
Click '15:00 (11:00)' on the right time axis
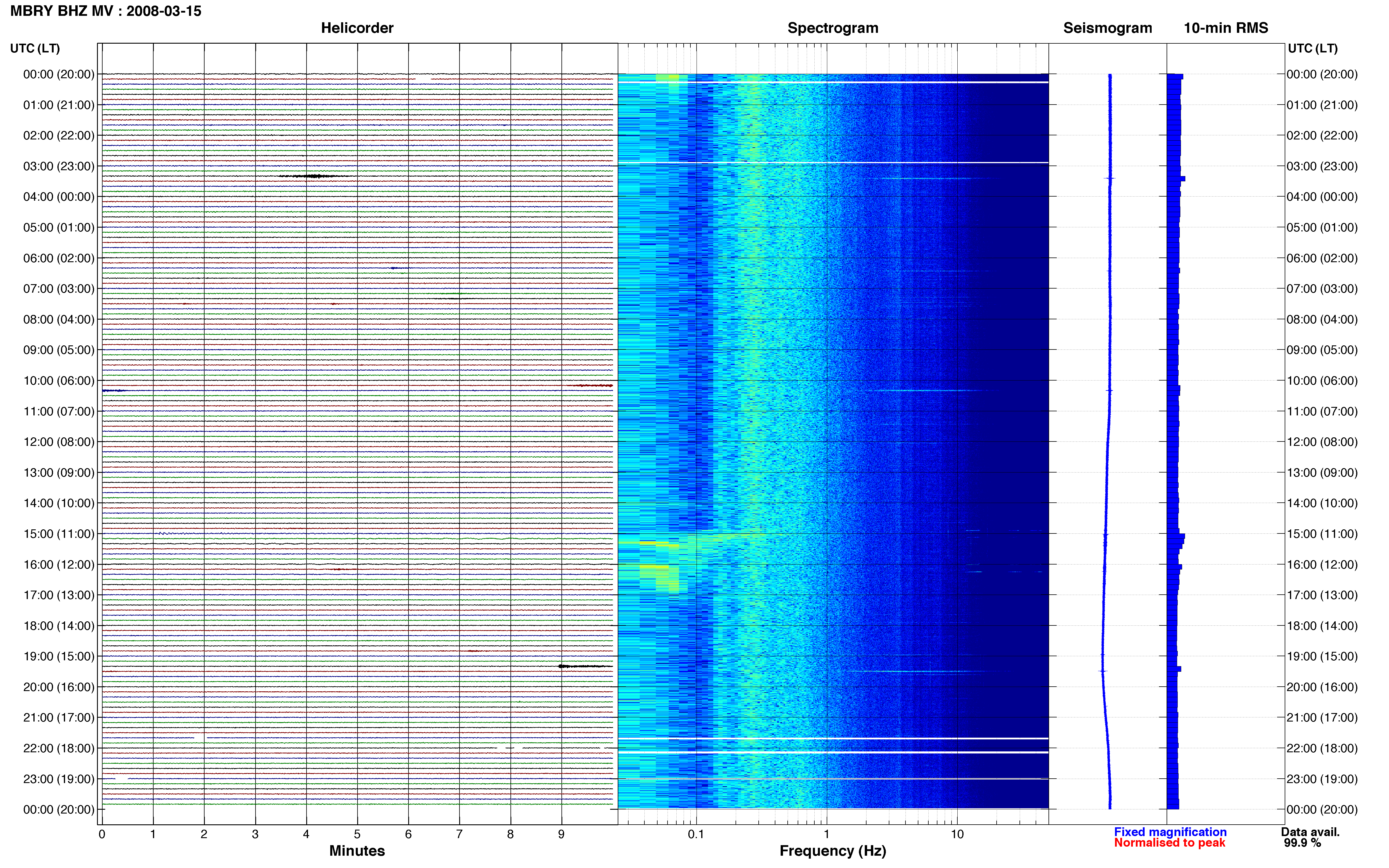pos(1322,534)
